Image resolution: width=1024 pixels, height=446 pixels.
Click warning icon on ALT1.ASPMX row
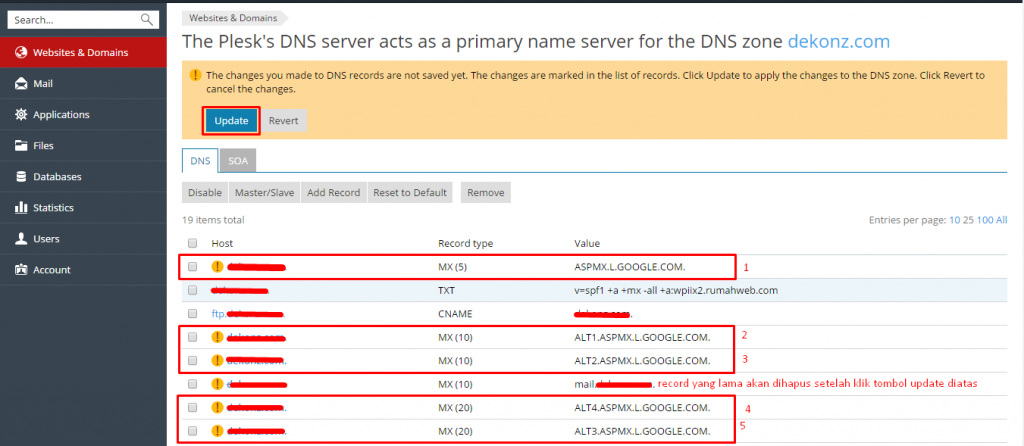tap(217, 337)
